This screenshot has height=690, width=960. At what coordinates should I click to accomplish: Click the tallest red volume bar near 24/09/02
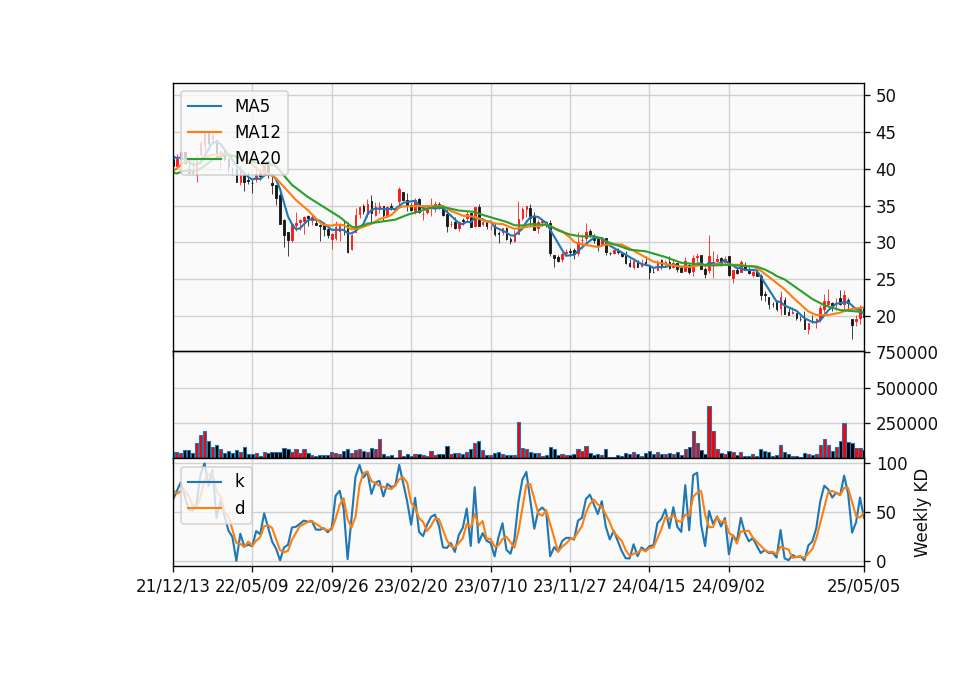(709, 432)
